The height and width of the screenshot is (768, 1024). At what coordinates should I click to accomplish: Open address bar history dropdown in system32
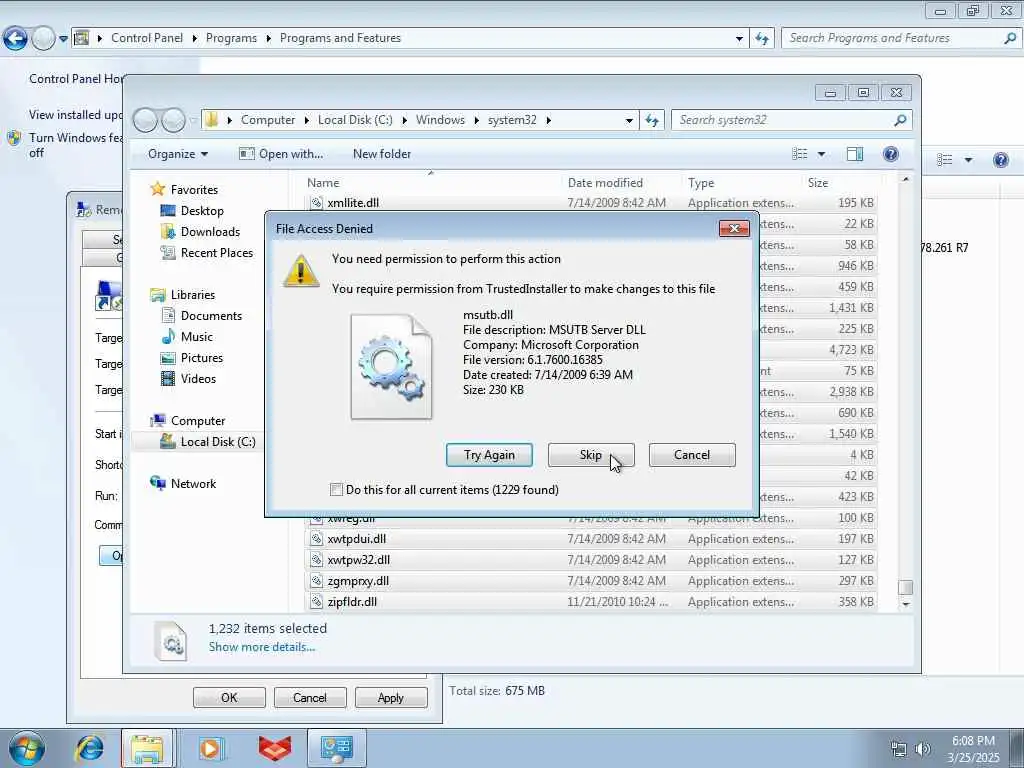[629, 121]
